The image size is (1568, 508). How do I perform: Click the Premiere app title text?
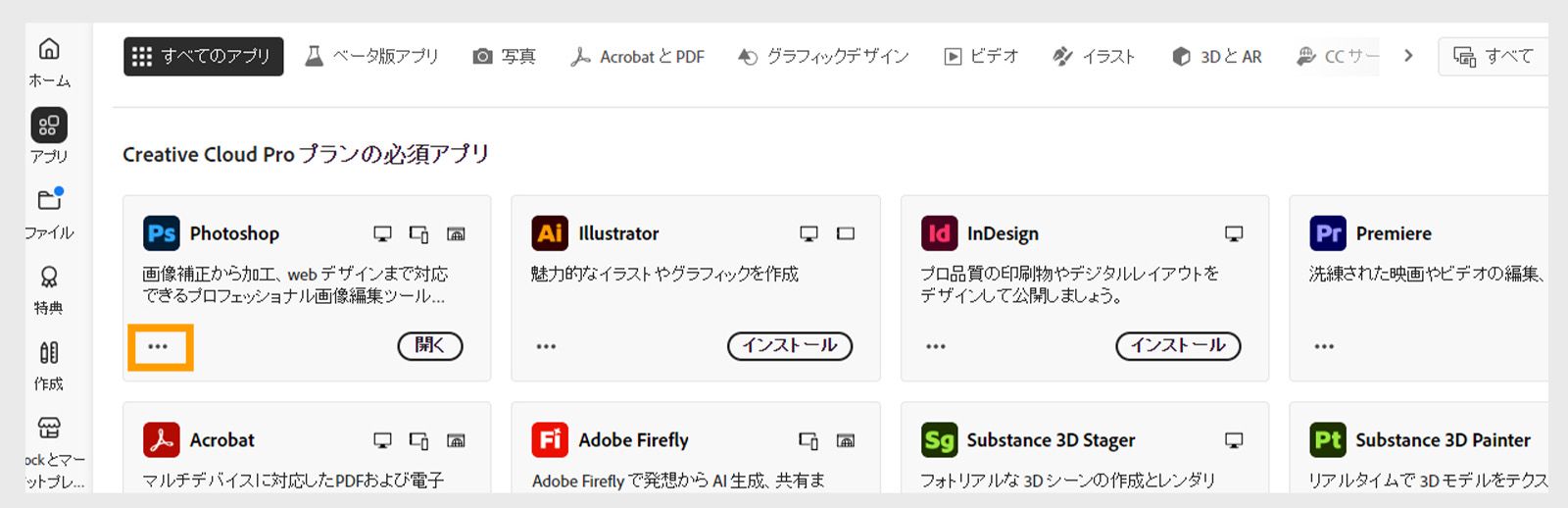[1394, 233]
